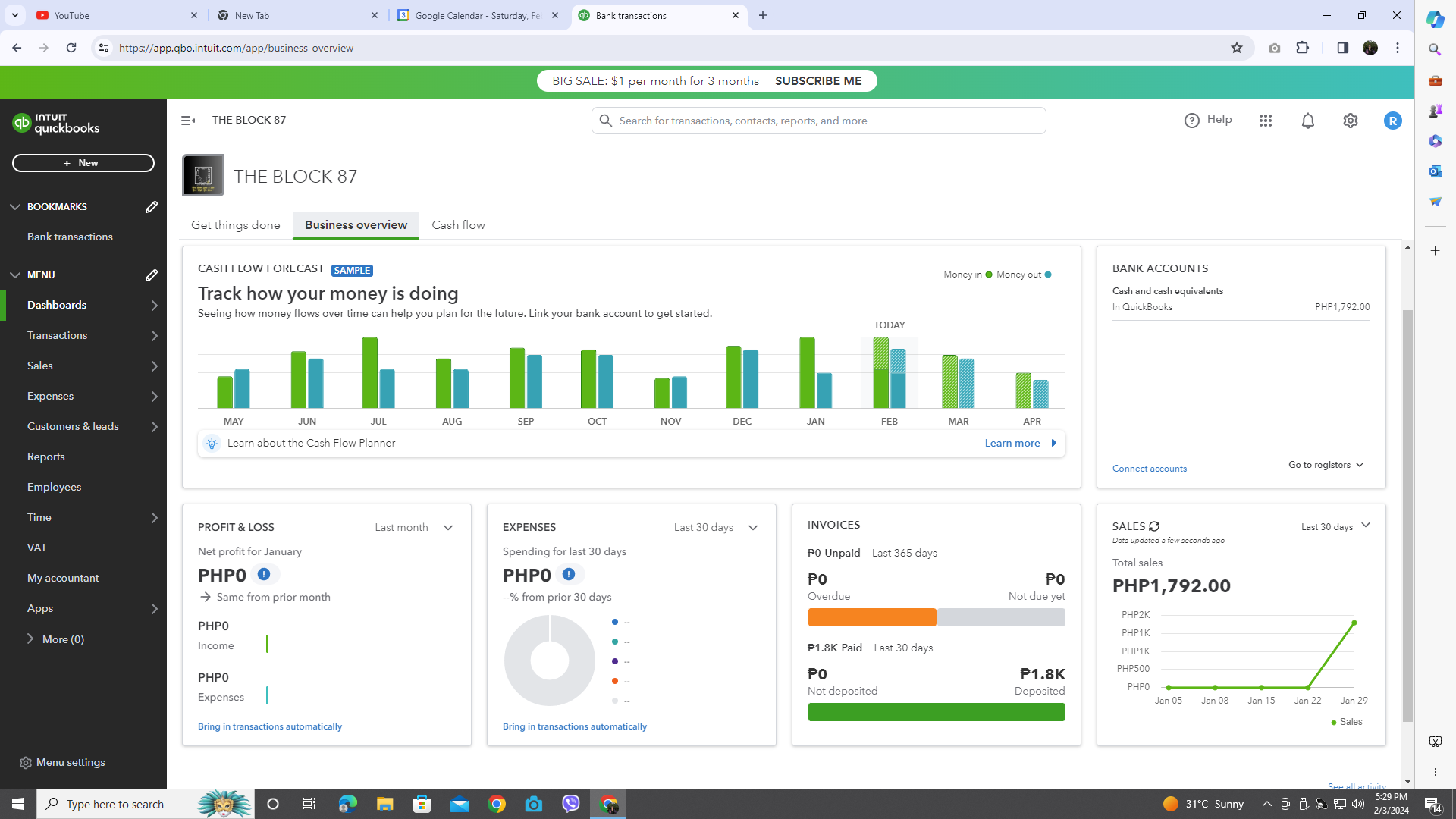Viewport: 1456px width, 819px height.
Task: Click SUBSCRIBE ME button
Action: tap(818, 81)
